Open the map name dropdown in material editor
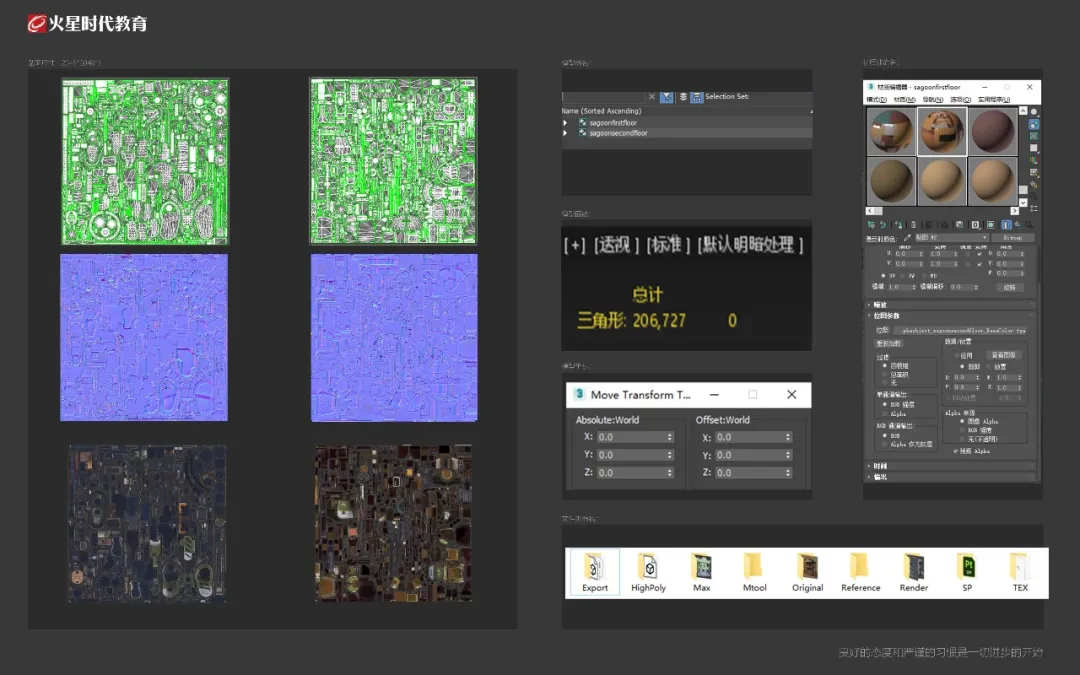The image size is (1080, 675). pos(951,238)
